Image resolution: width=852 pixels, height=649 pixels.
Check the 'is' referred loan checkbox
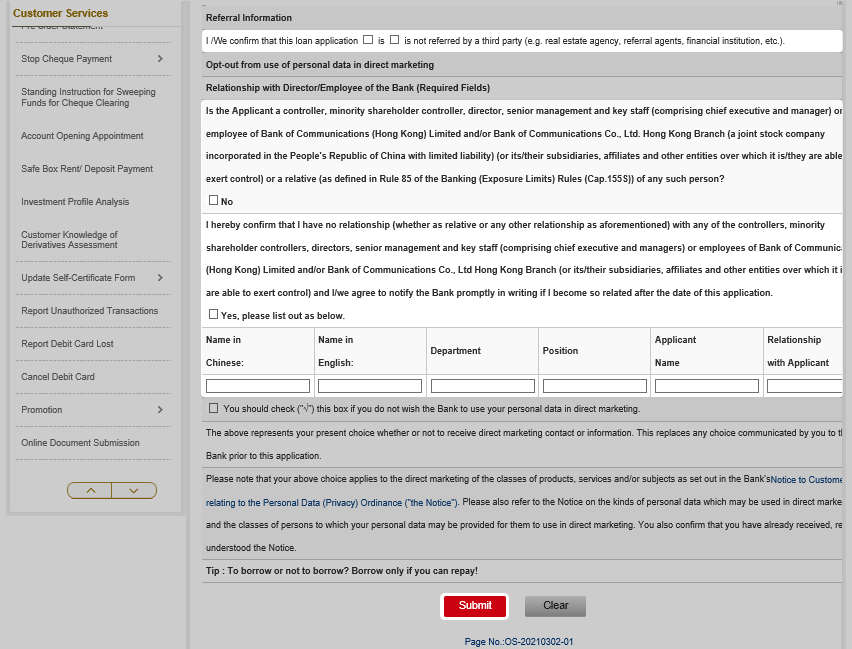pos(368,40)
